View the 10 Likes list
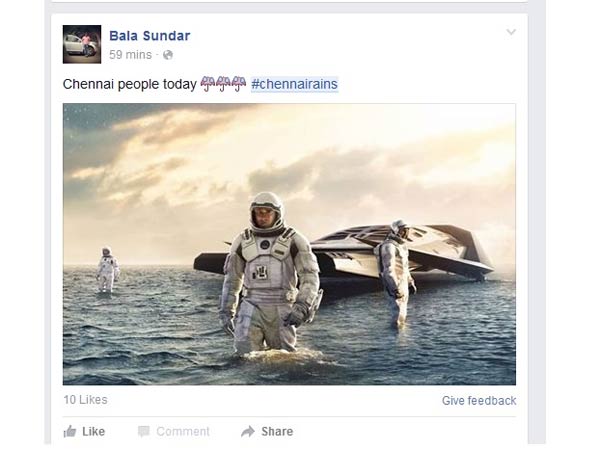 [x=85, y=400]
